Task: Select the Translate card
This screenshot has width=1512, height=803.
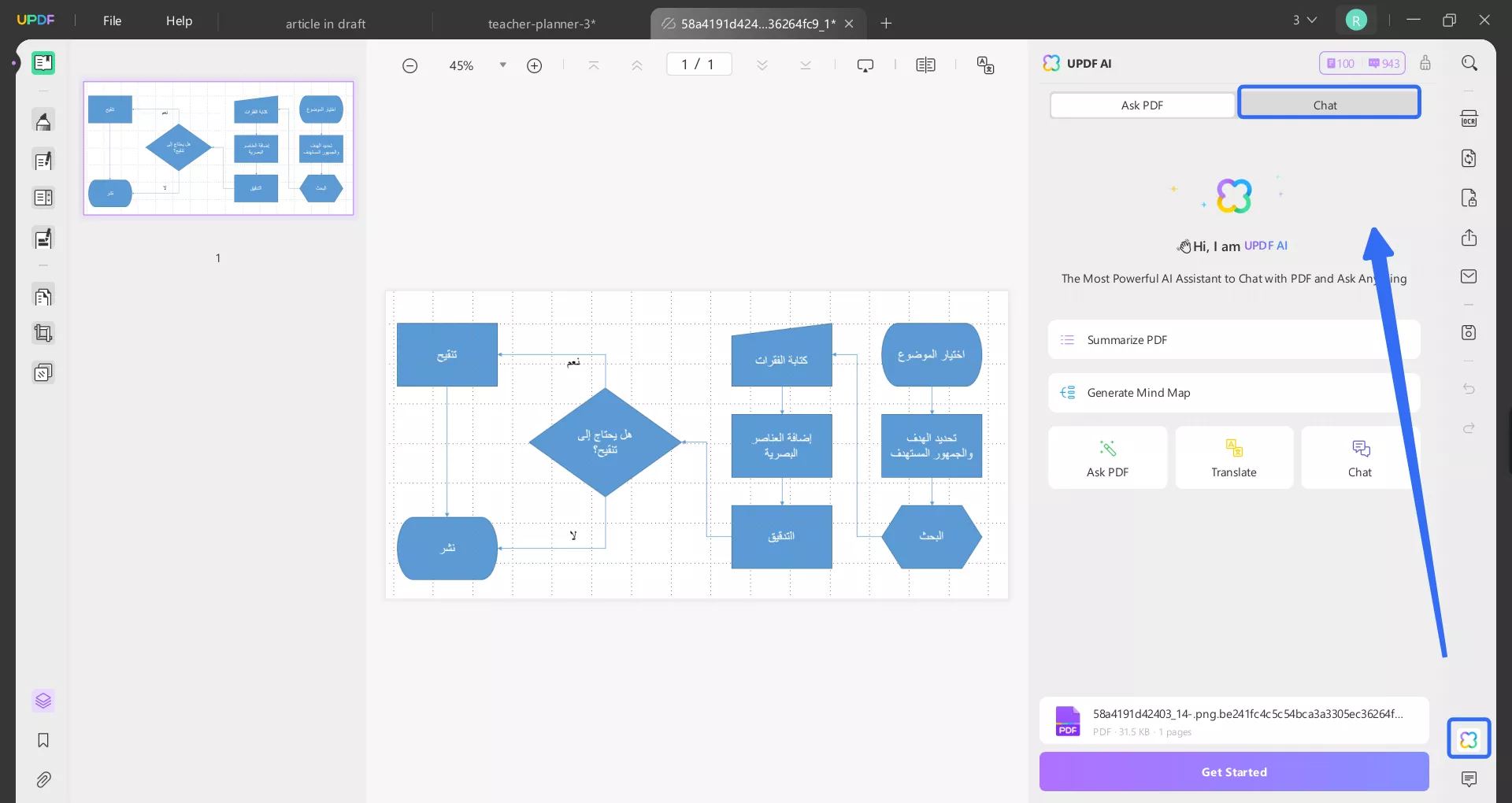Action: [x=1234, y=457]
